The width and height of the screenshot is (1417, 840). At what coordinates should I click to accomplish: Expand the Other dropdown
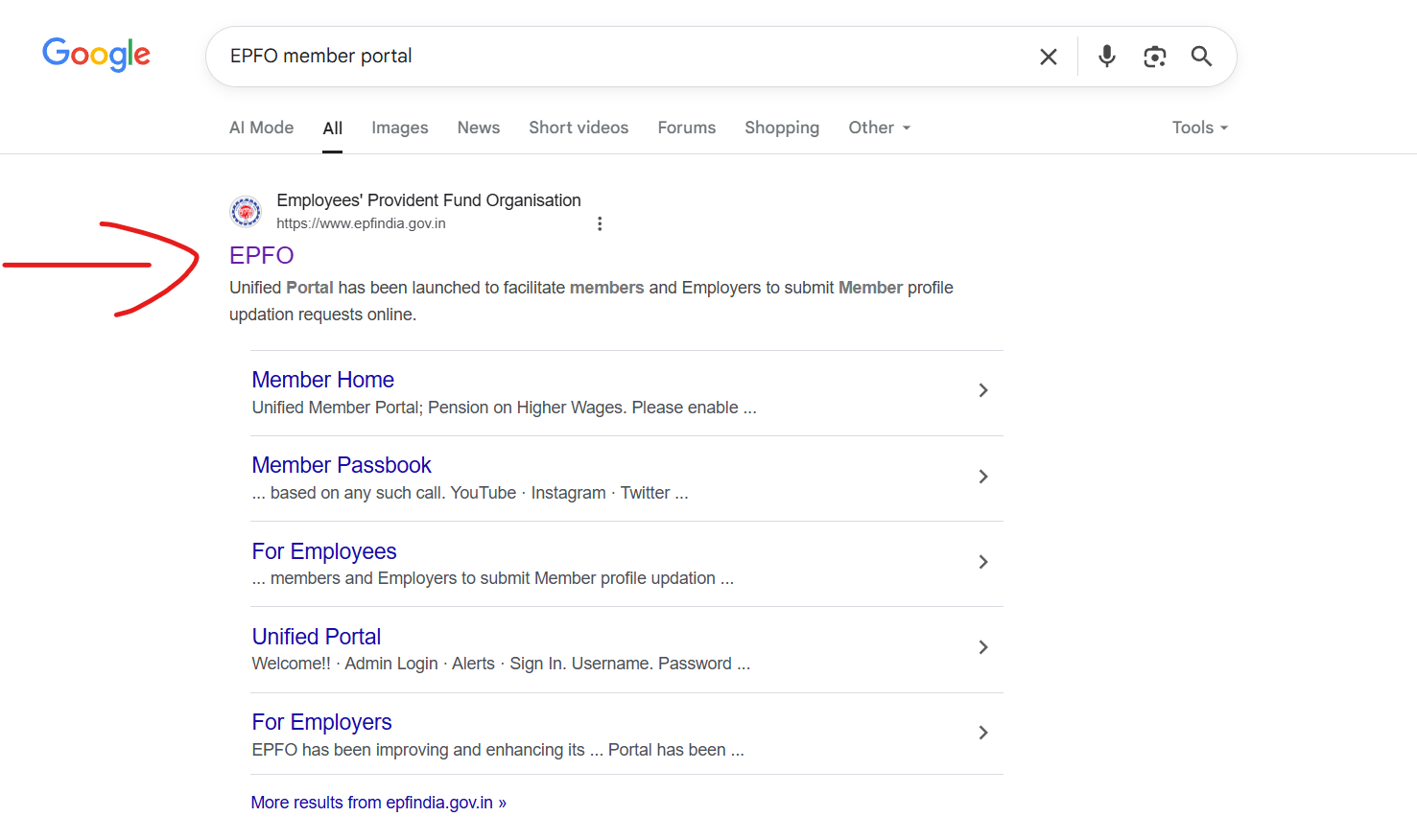(879, 128)
